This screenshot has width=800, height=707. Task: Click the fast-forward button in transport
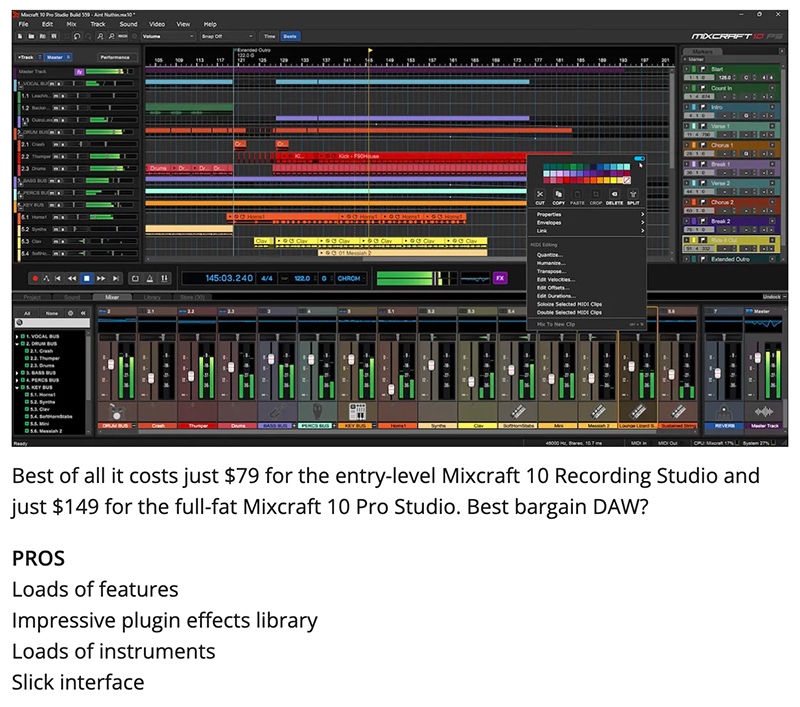click(101, 279)
